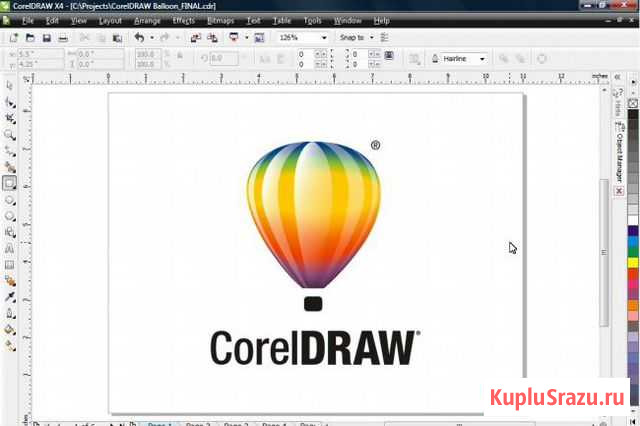The height and width of the screenshot is (426, 640).
Task: Close the docker with the red X
Action: click(620, 191)
